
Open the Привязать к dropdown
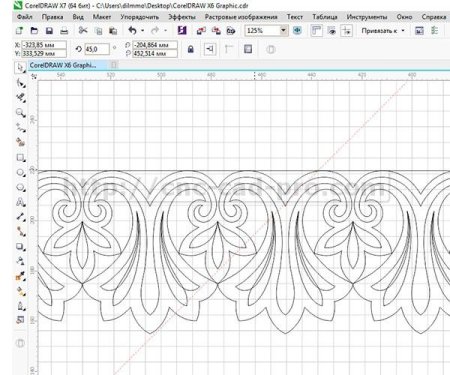click(x=383, y=31)
